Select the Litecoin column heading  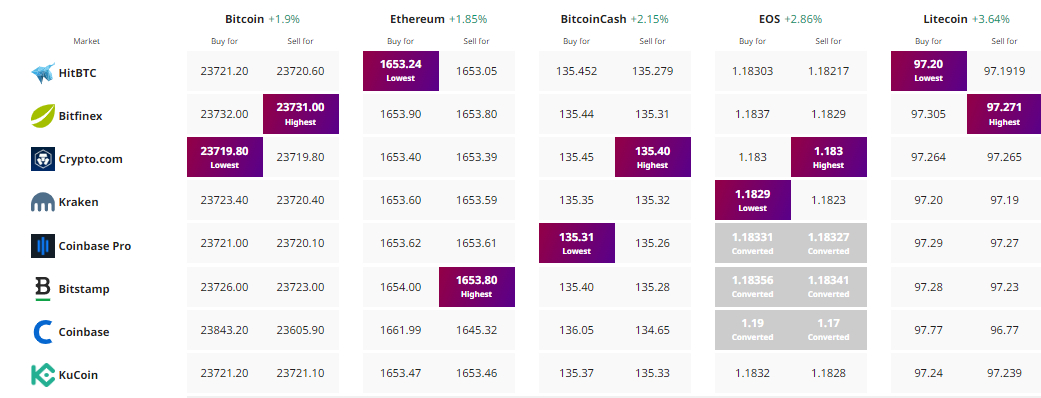tap(945, 19)
